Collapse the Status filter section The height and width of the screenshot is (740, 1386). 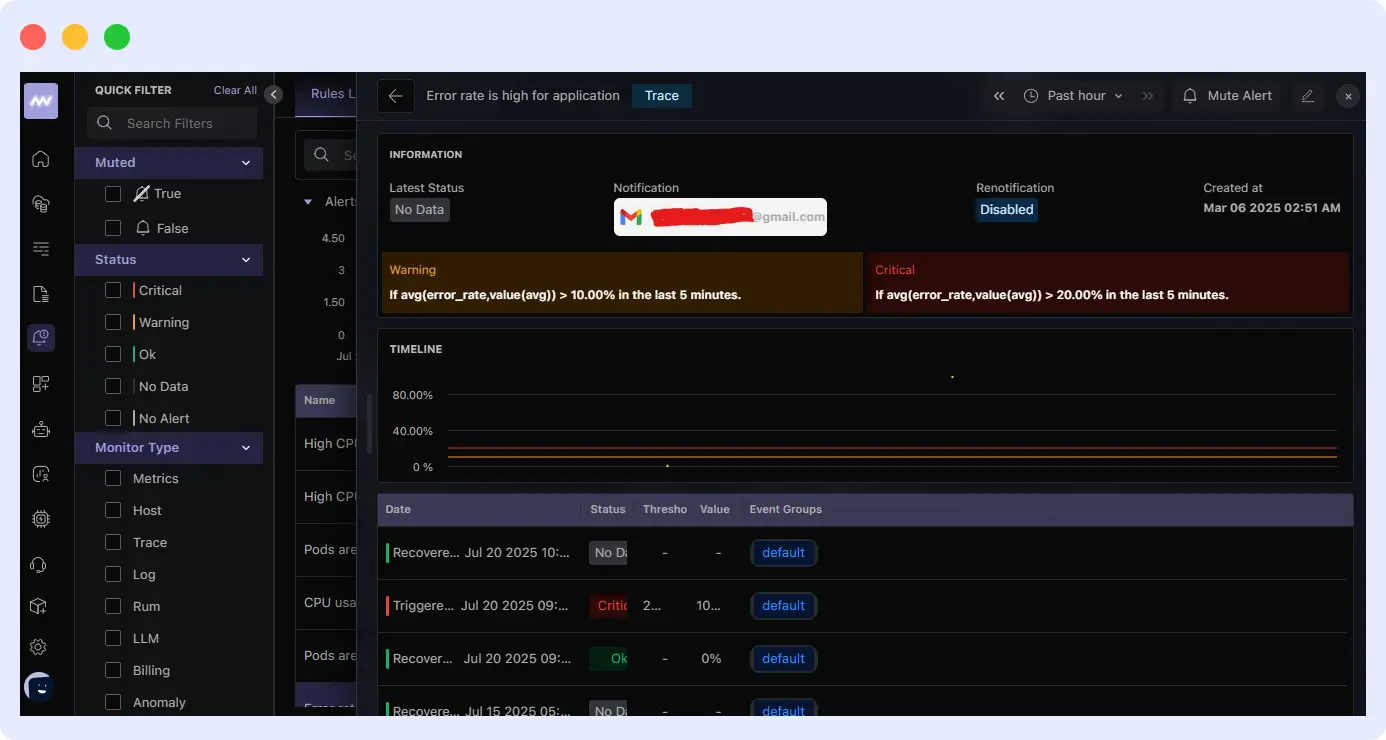(x=246, y=260)
